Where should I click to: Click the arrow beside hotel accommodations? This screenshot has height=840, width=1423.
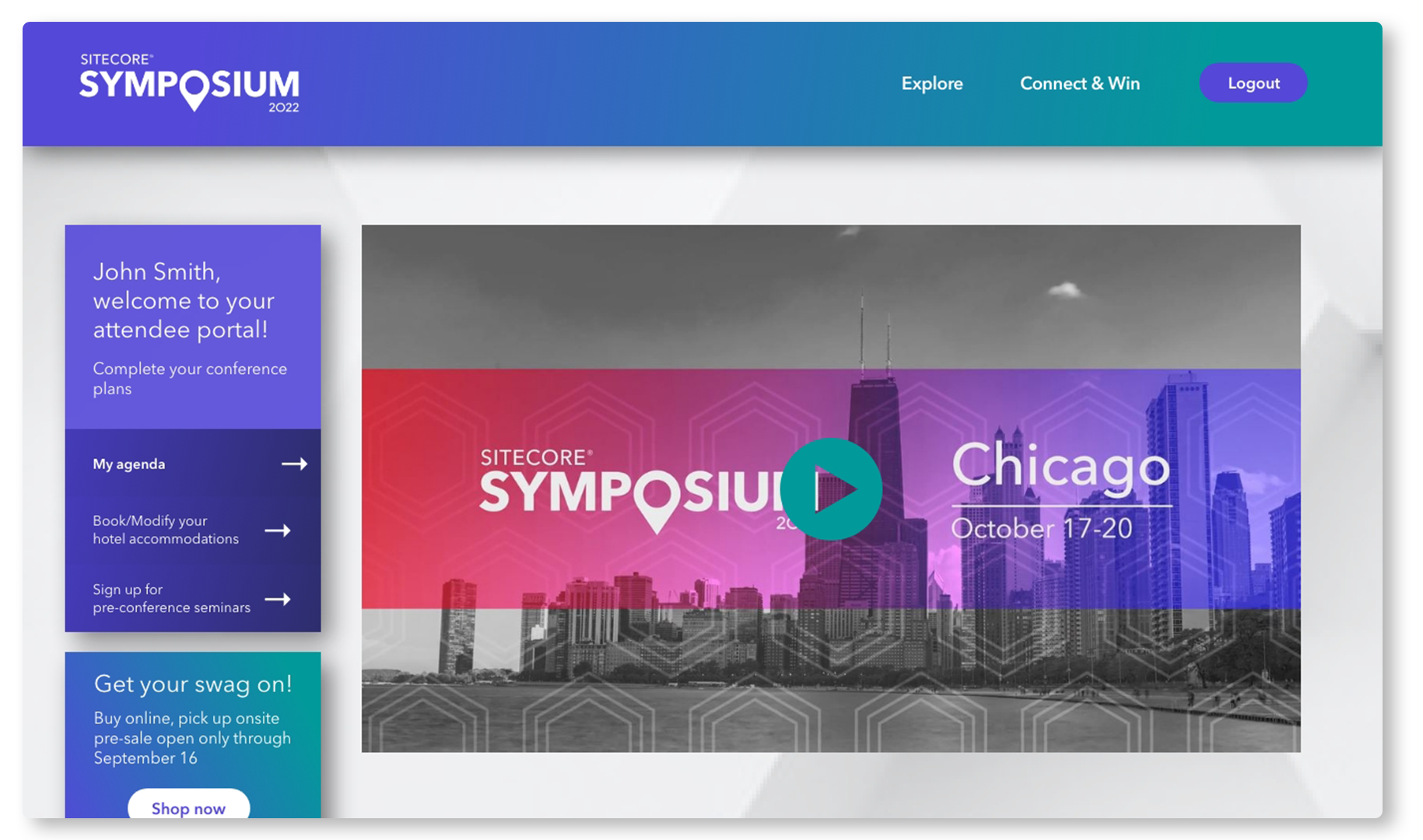278,530
